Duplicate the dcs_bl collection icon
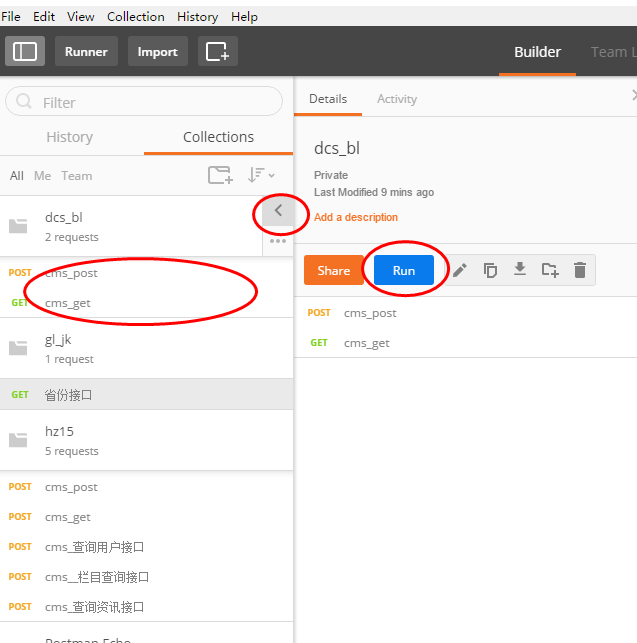The image size is (637, 643). 490,270
